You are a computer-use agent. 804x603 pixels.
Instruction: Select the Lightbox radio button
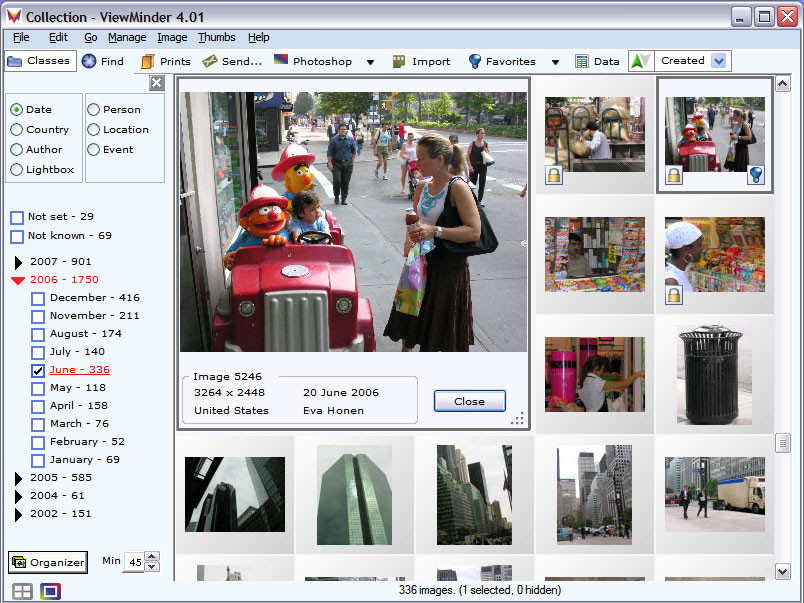(16, 170)
